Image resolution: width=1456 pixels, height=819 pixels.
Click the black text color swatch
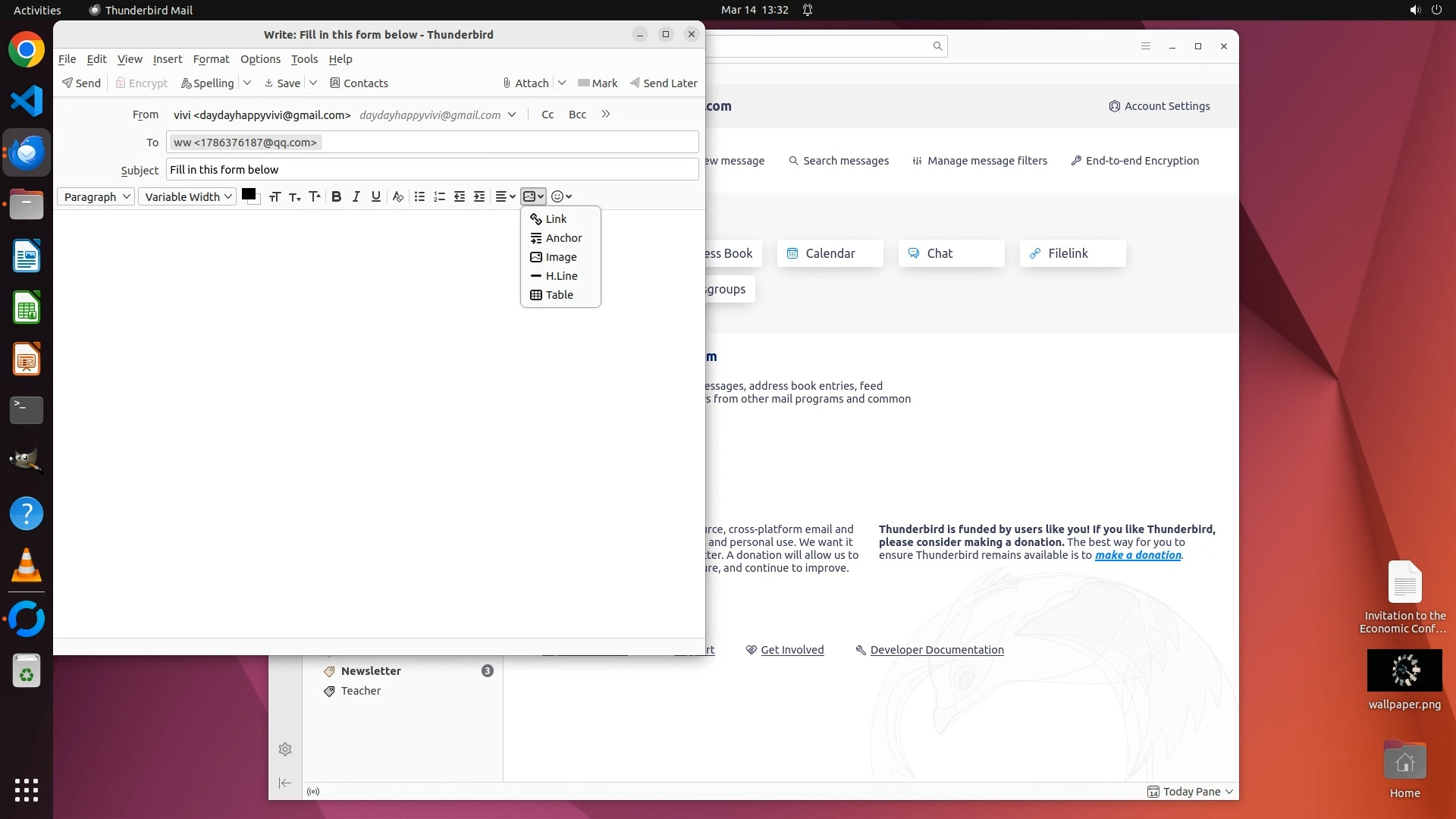(x=248, y=195)
